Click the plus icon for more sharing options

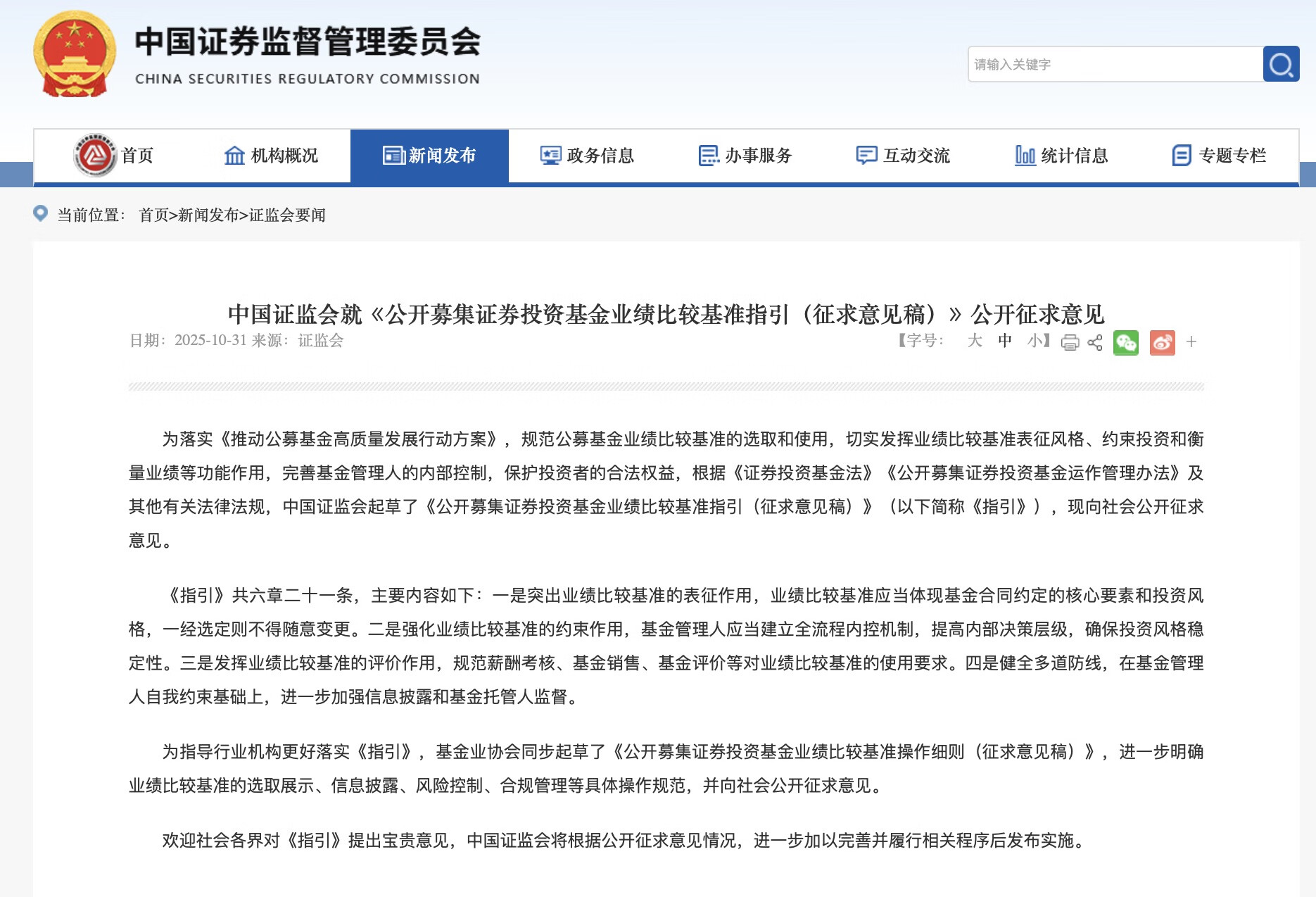(1191, 342)
